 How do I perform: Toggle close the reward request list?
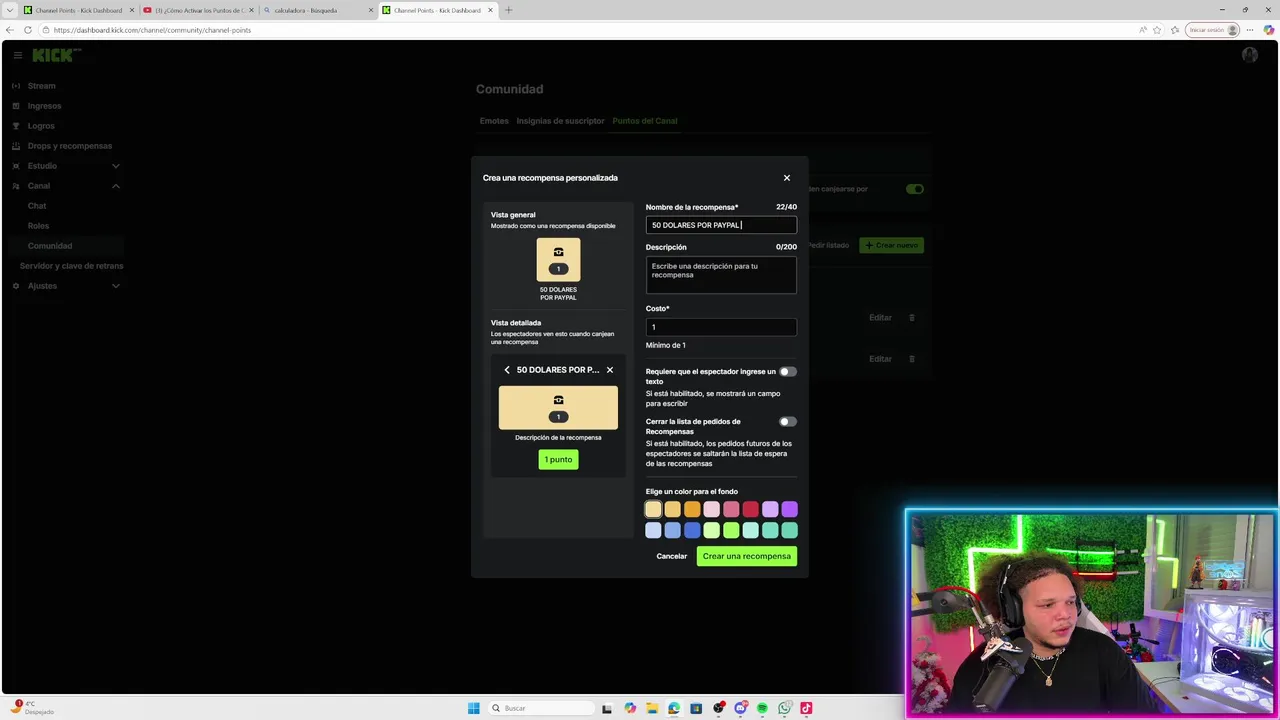coord(788,421)
